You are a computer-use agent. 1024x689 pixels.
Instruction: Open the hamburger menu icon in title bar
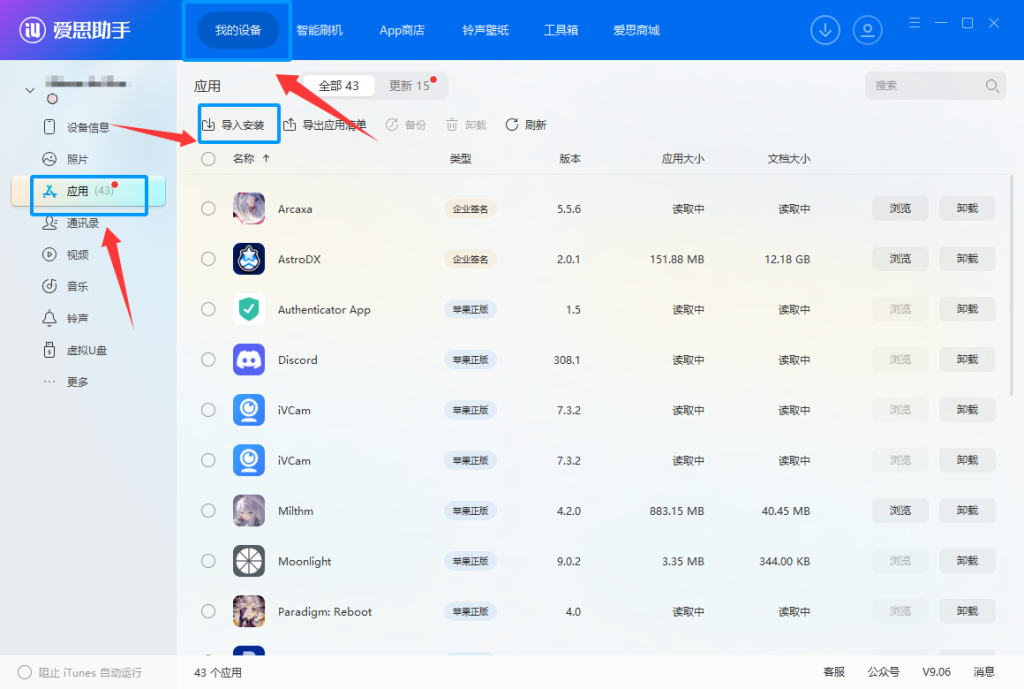pyautogui.click(x=914, y=23)
